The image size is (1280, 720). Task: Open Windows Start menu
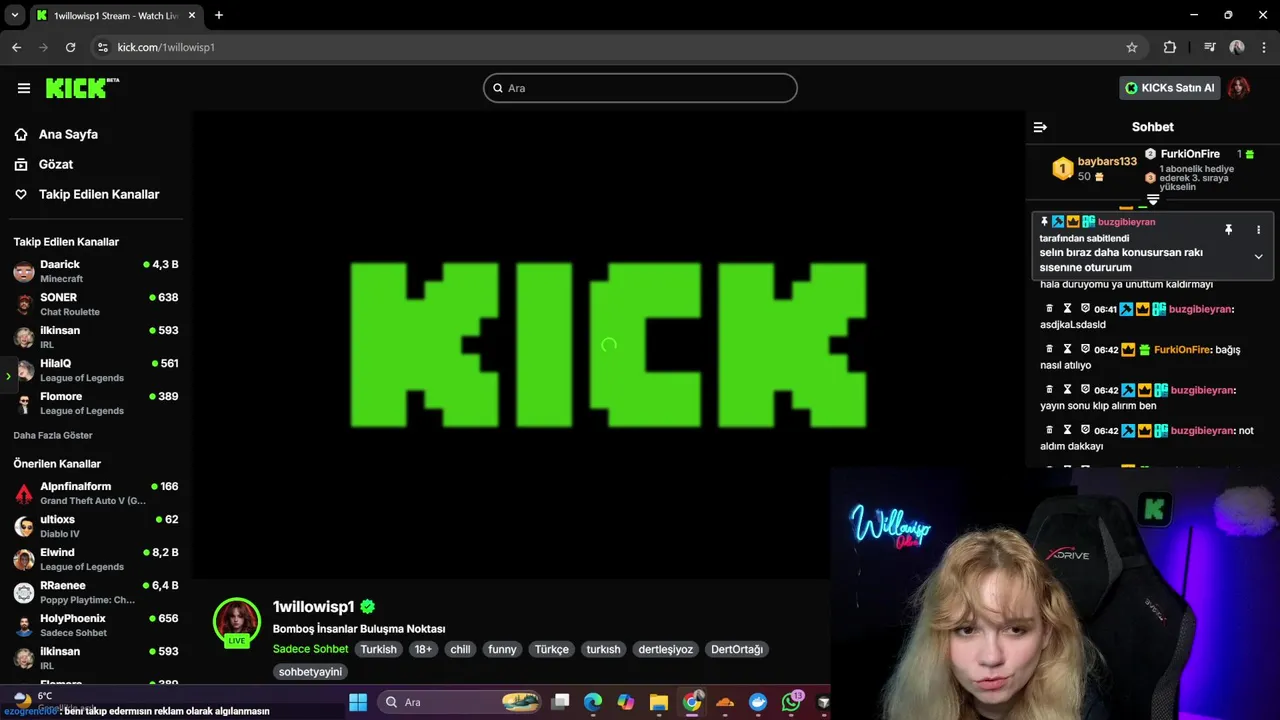[x=357, y=702]
